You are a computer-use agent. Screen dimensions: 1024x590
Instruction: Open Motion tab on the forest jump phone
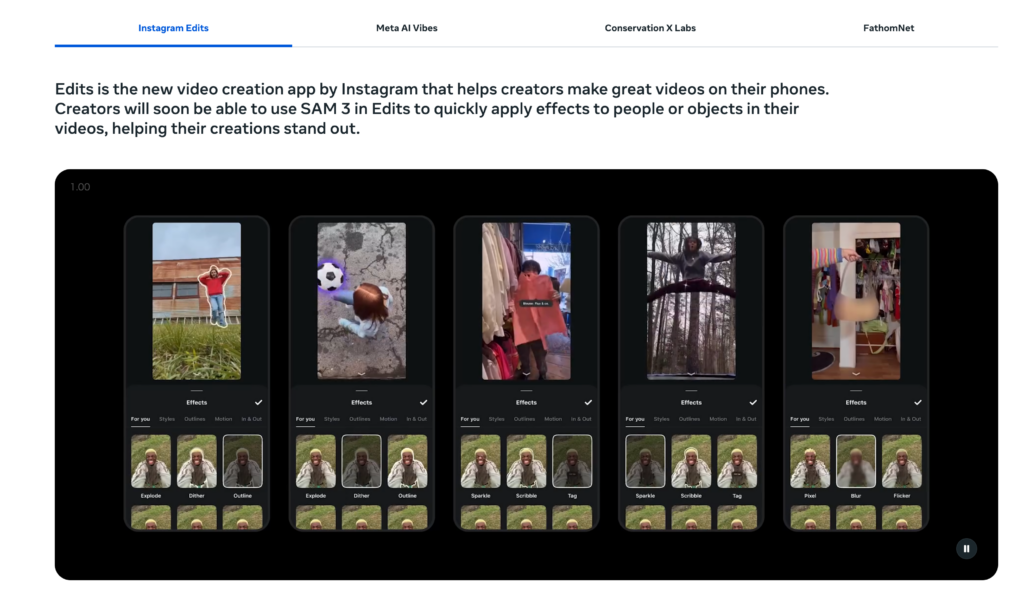tap(718, 419)
